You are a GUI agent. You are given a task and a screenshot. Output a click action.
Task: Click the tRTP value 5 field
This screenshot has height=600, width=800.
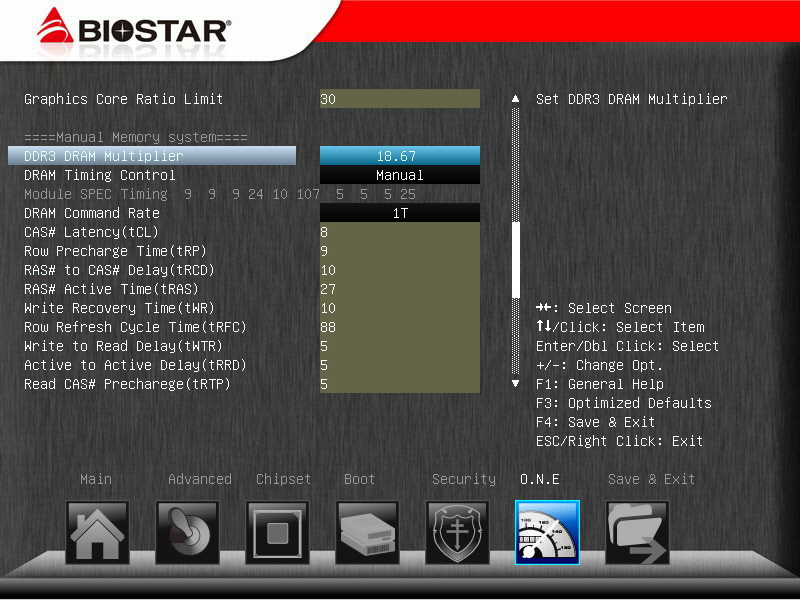[399, 384]
